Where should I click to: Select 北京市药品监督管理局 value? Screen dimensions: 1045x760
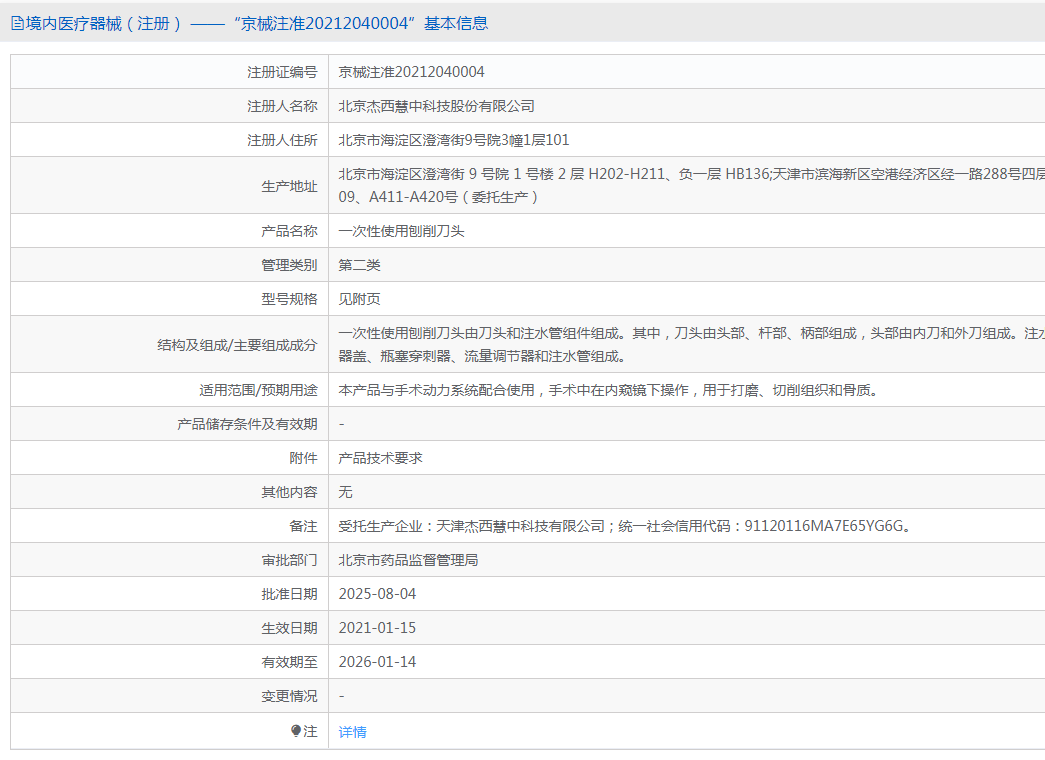point(409,560)
